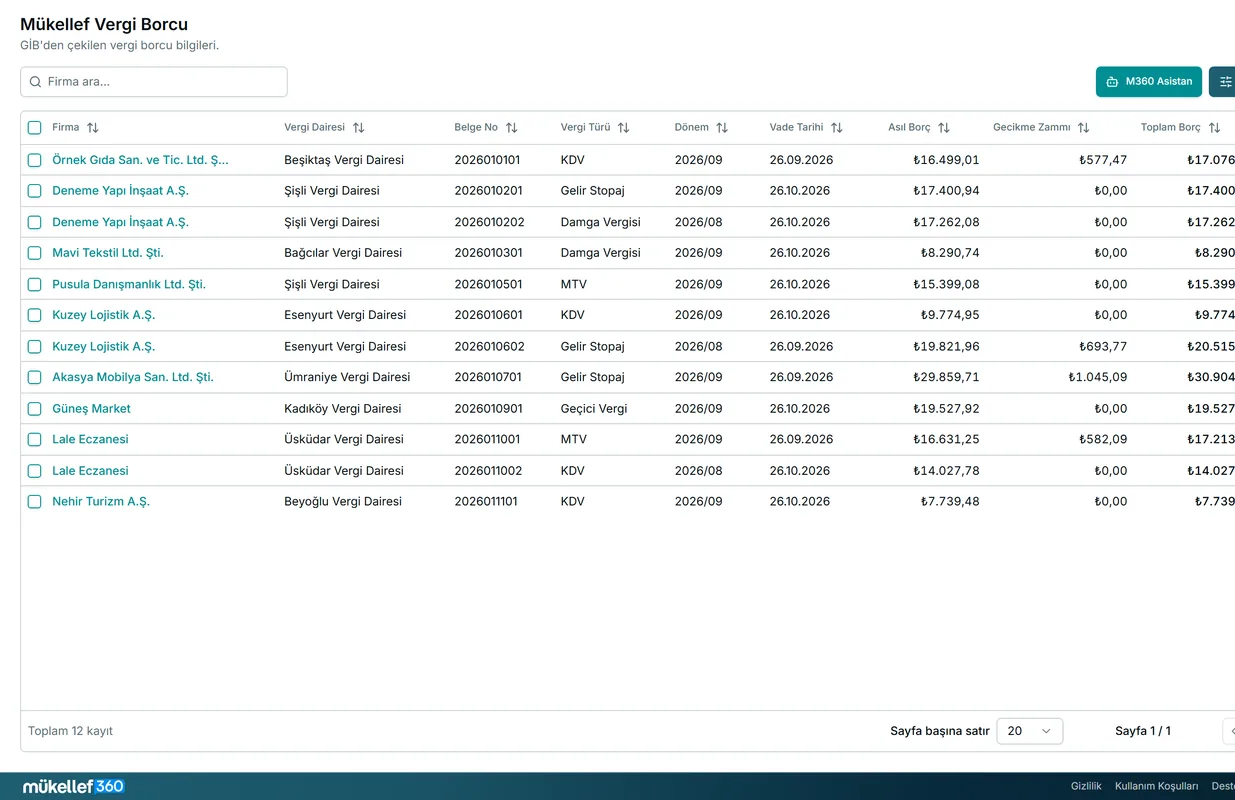Tick the Pusula Danışmanlık row checkbox

pos(35,284)
